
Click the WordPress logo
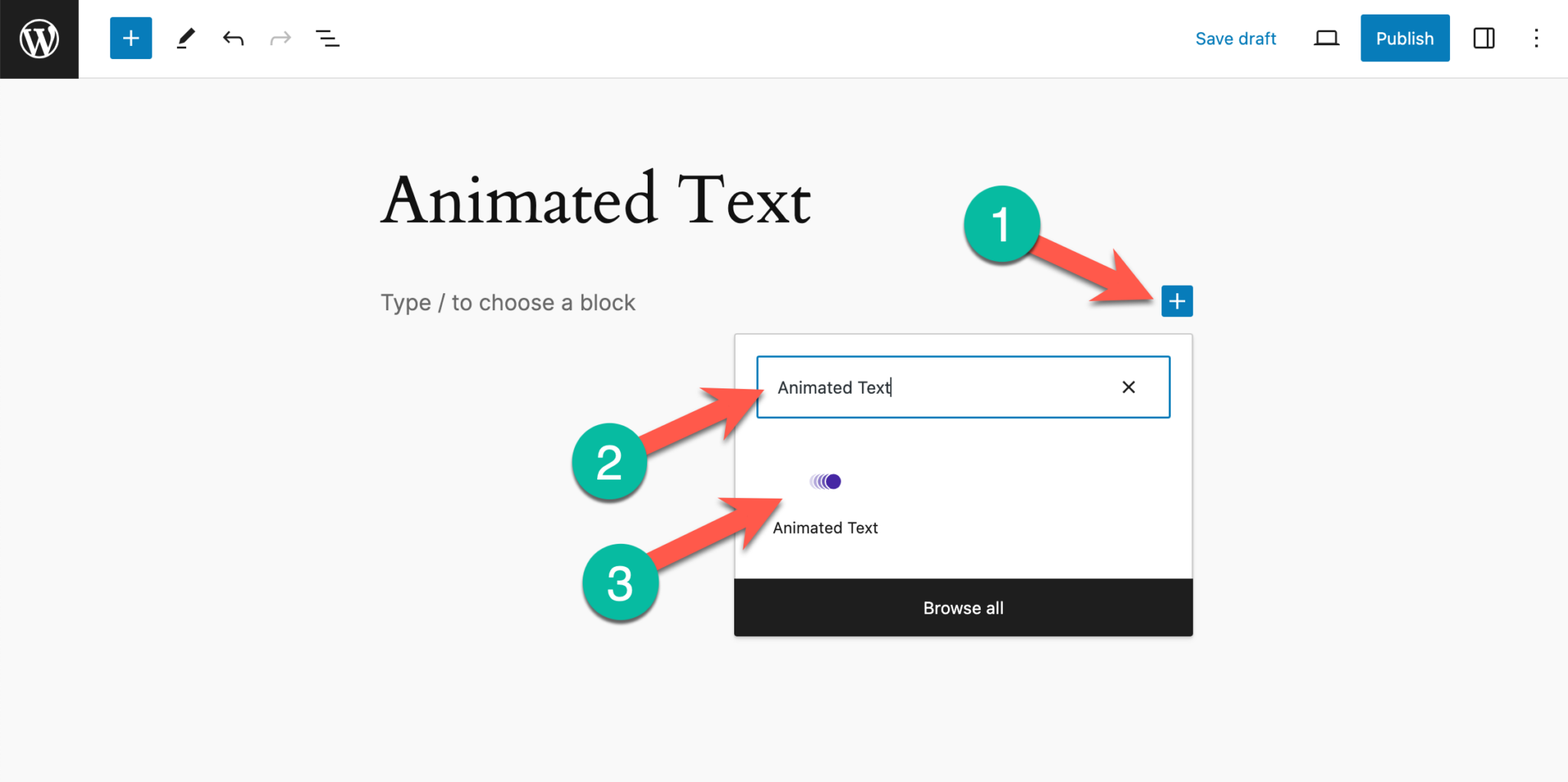pyautogui.click(x=39, y=38)
